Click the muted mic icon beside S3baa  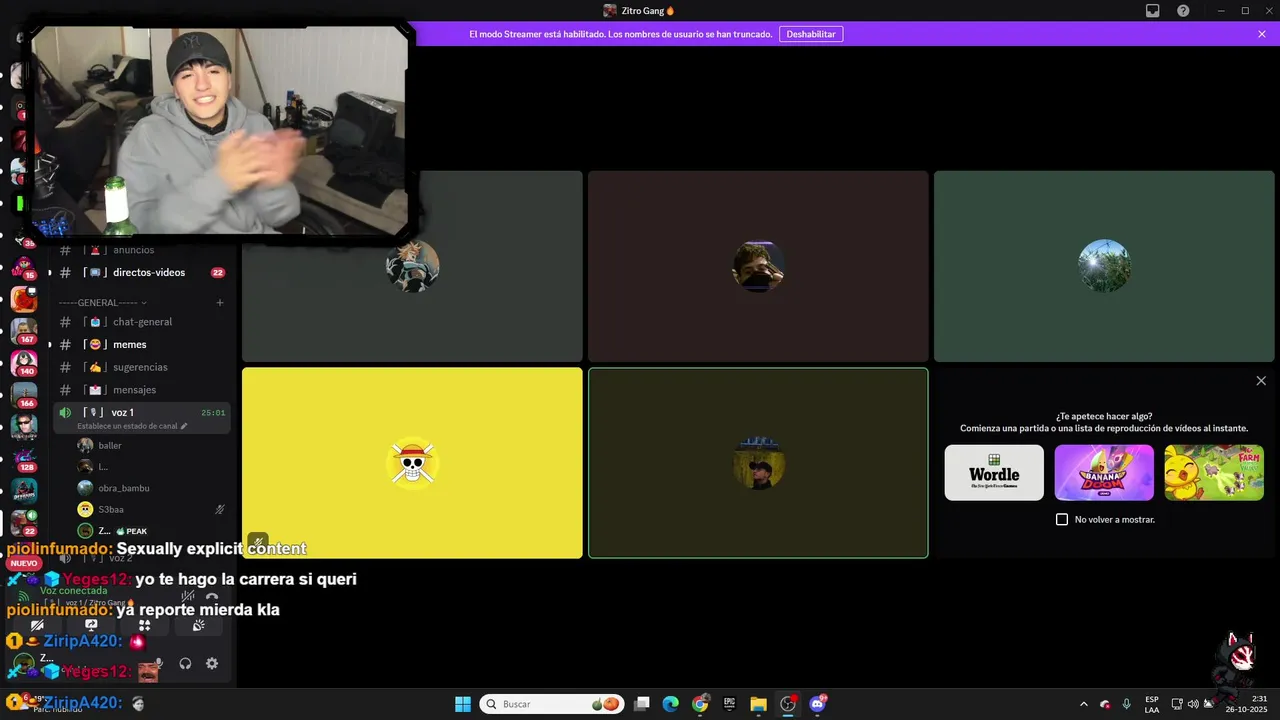[220, 509]
